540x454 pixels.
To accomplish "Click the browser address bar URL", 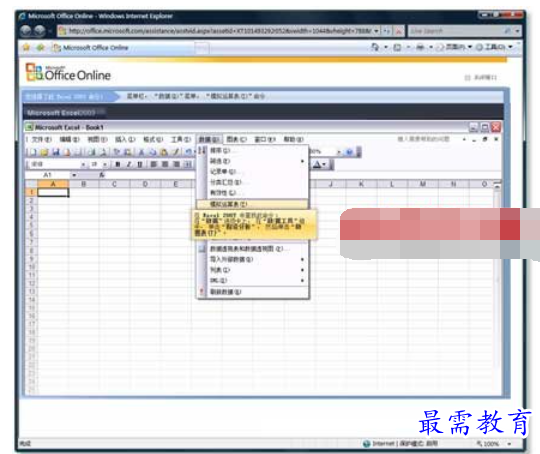I will pyautogui.click(x=220, y=31).
